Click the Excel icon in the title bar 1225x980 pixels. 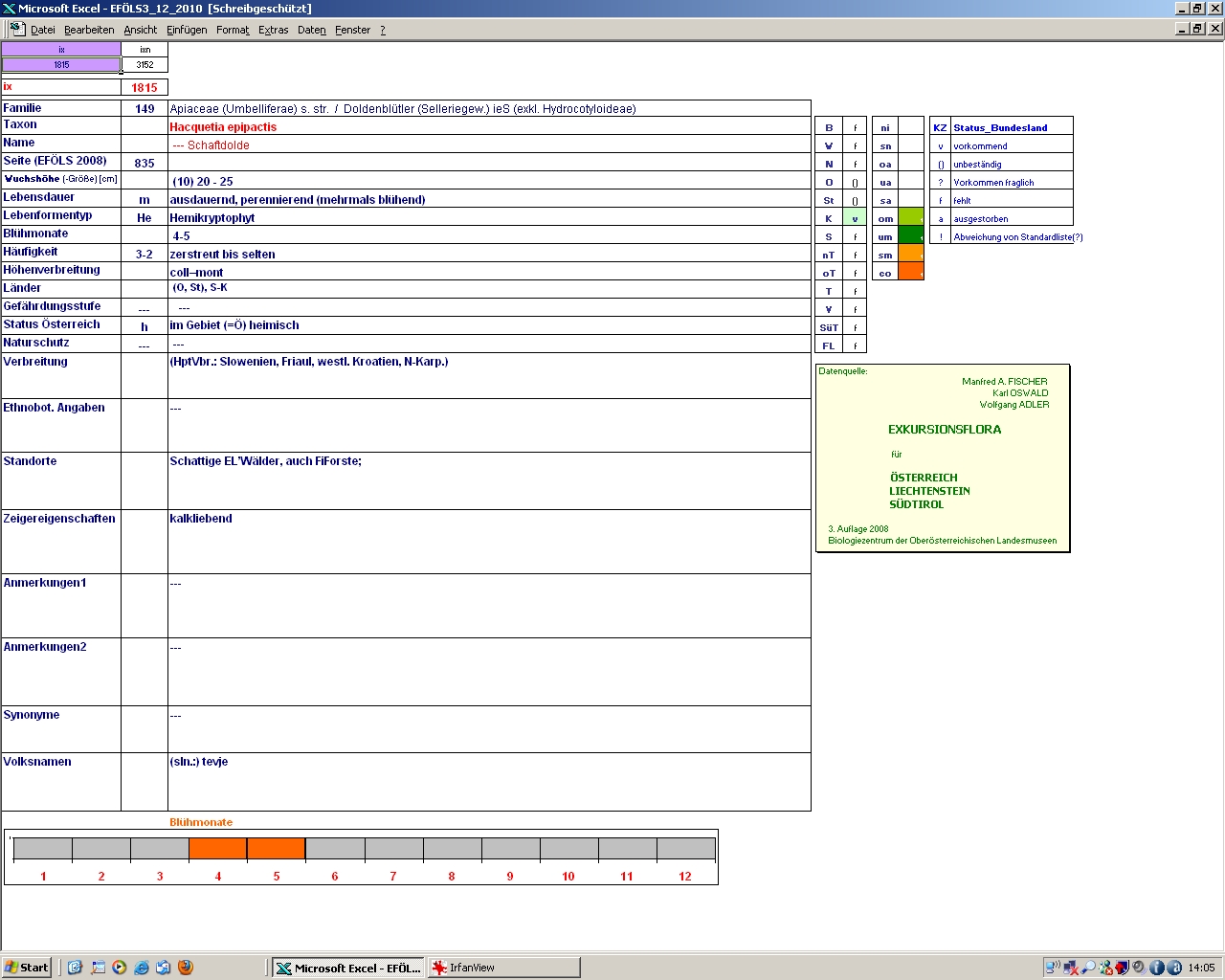(x=9, y=9)
